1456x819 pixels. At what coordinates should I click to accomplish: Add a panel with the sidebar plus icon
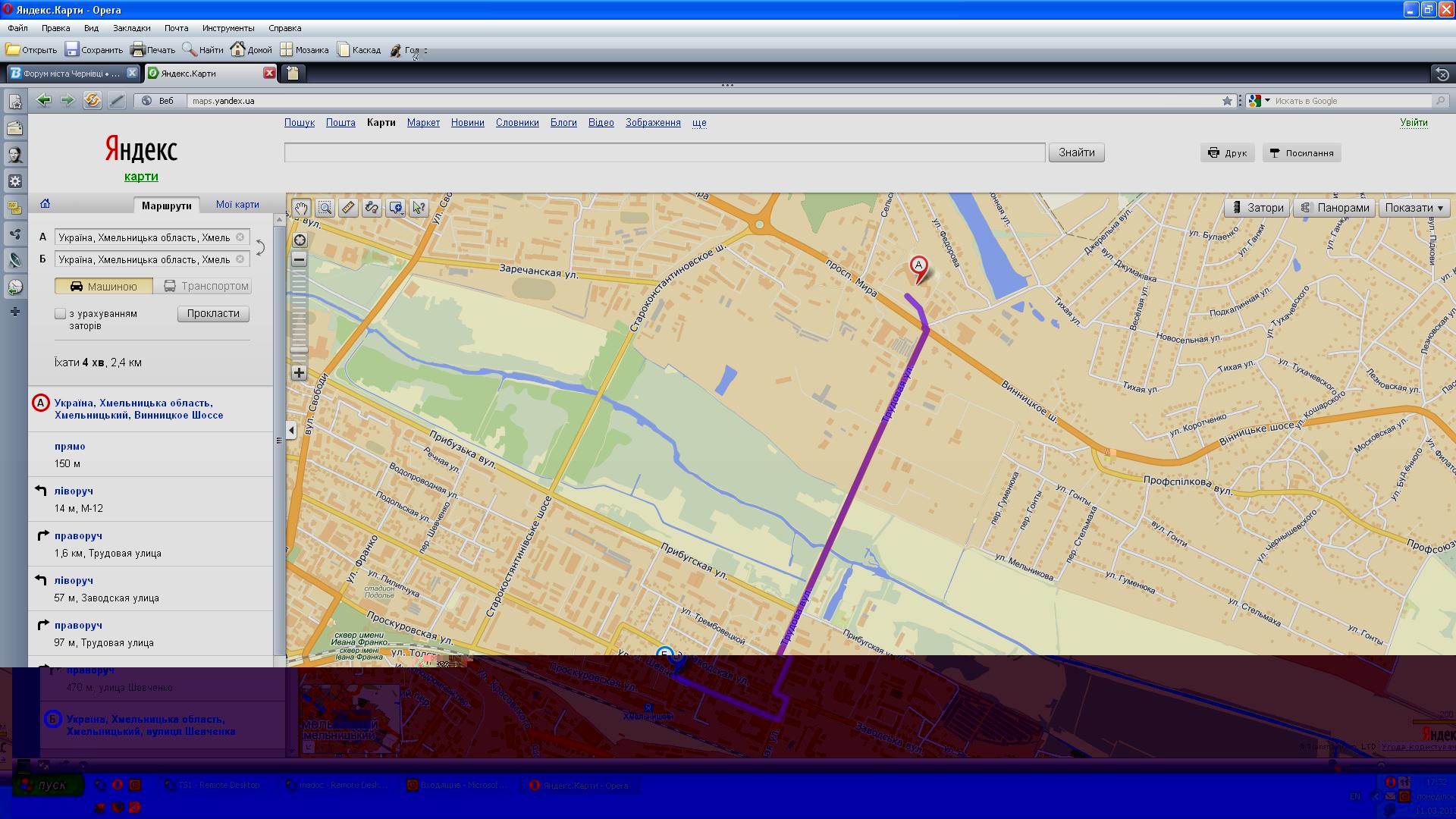click(x=14, y=312)
